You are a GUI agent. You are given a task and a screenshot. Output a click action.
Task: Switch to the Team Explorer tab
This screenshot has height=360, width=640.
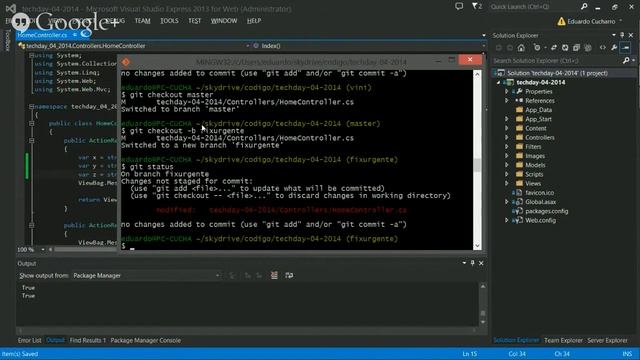point(563,340)
